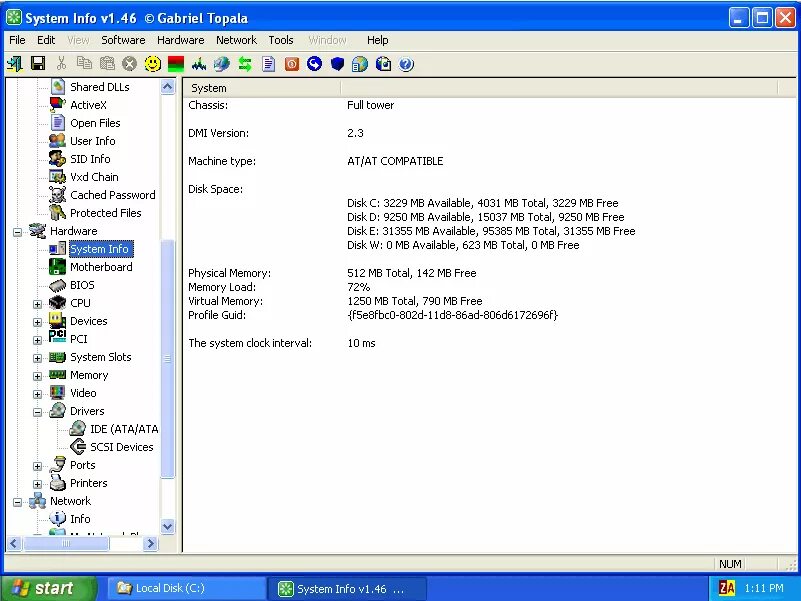Click the waveform graph toolbar icon
The height and width of the screenshot is (601, 801).
(x=199, y=64)
